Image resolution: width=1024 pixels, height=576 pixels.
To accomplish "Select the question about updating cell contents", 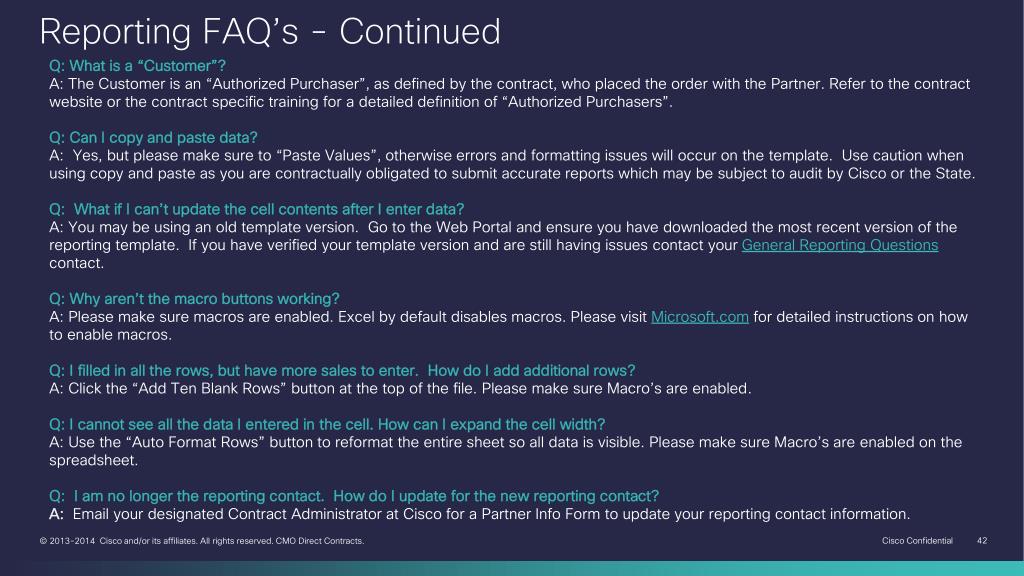I will point(256,210).
